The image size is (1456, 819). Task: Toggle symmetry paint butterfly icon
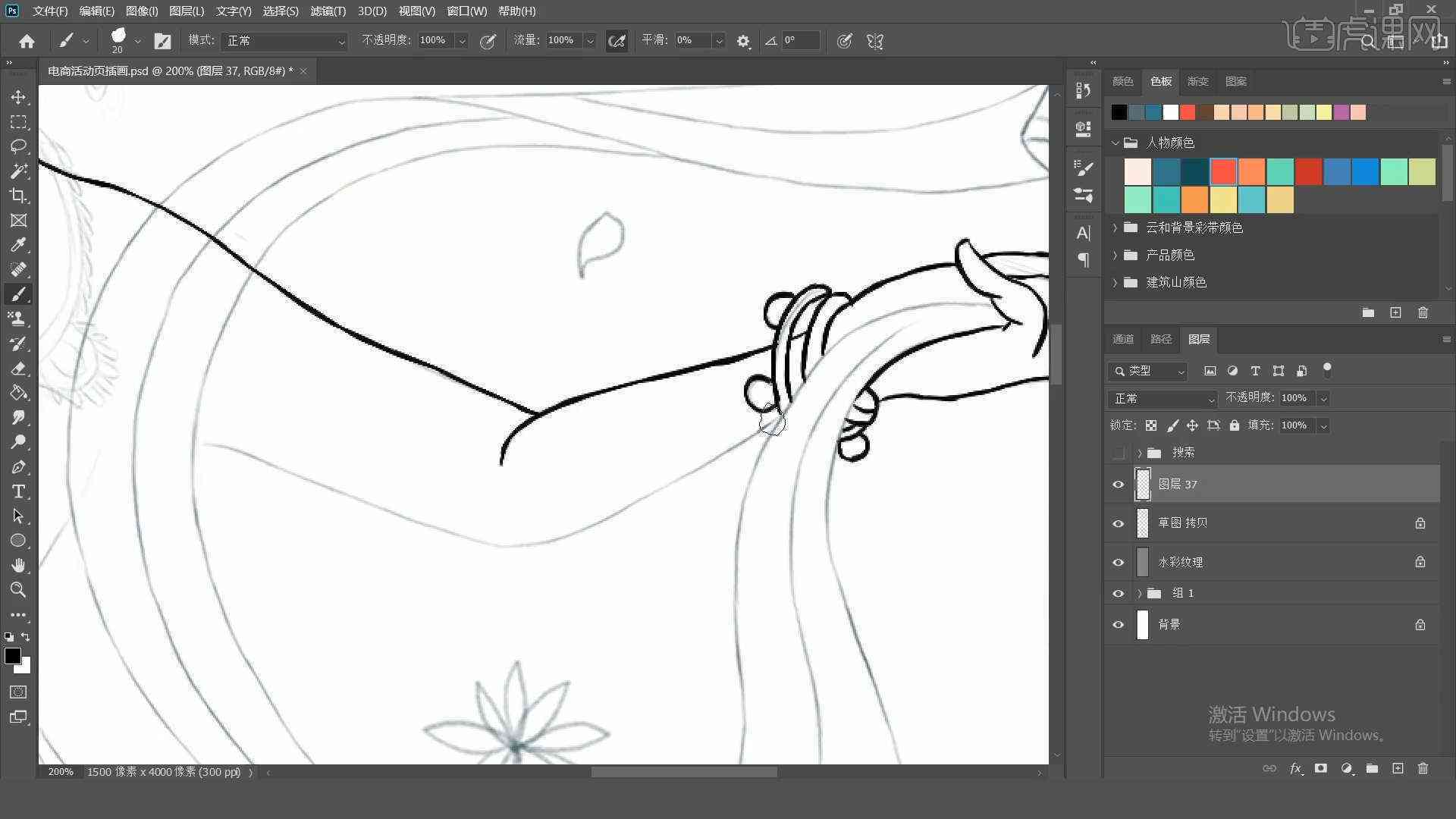(875, 41)
